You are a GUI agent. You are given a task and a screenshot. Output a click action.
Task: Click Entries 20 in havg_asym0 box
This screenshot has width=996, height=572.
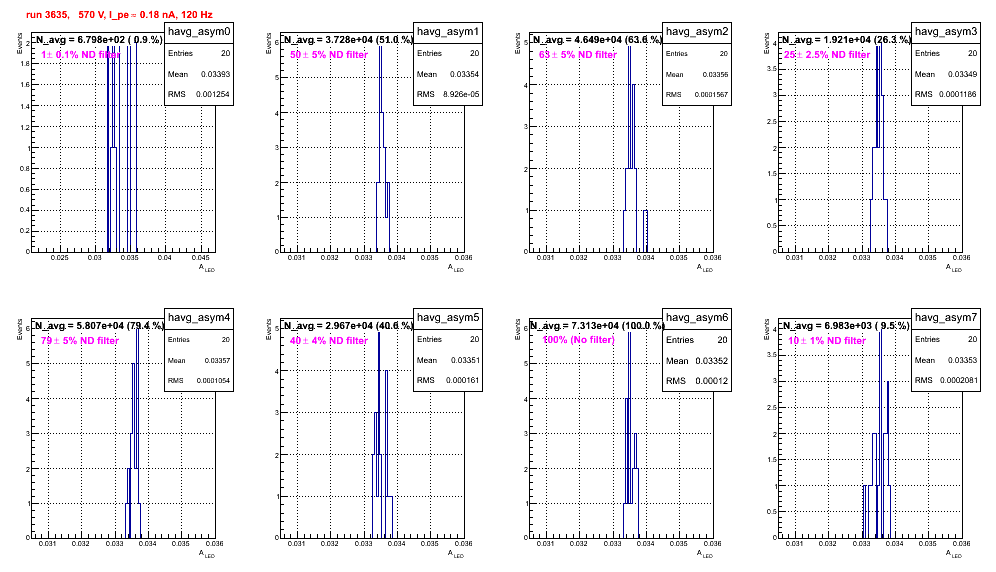(199, 53)
